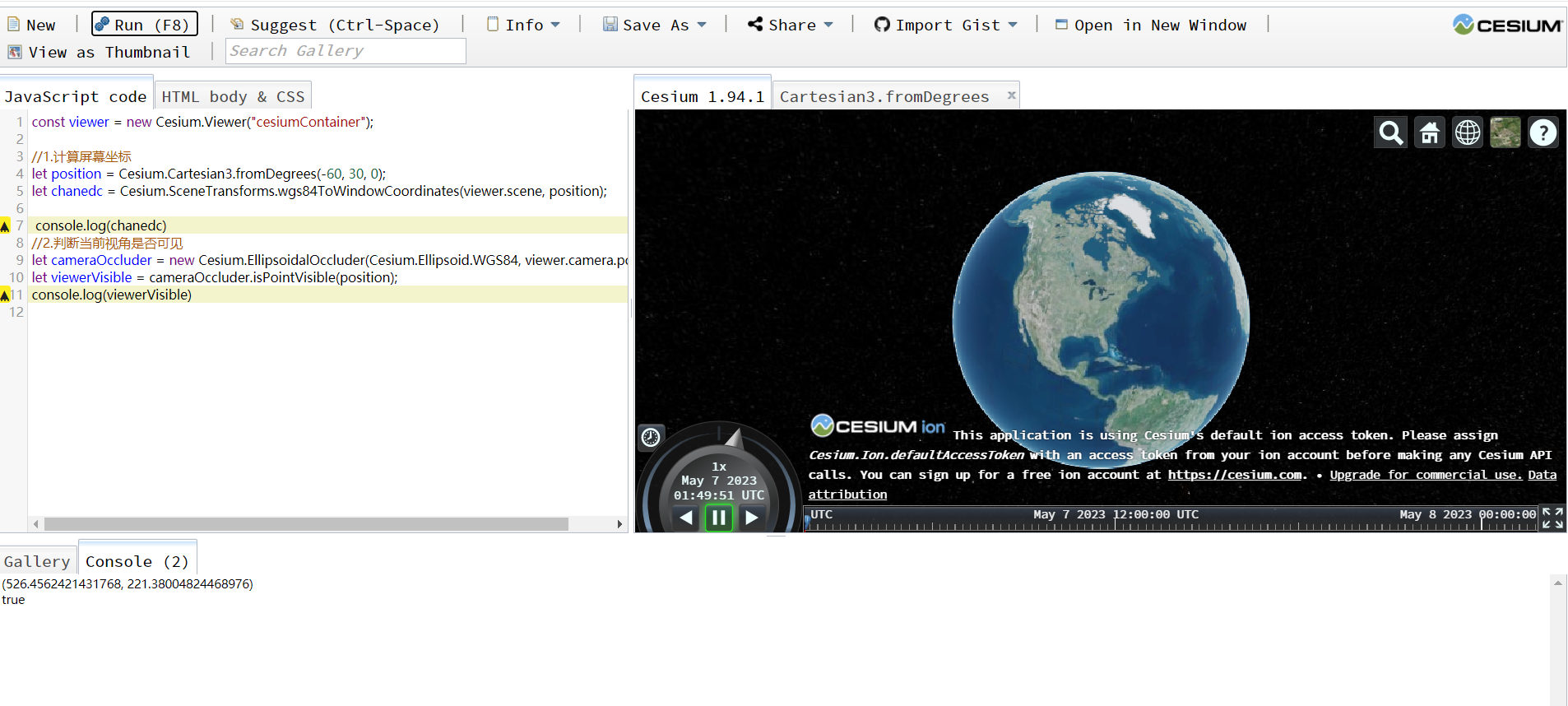The height and width of the screenshot is (706, 1568).
Task: Click the 'let viewerVisible' code line
Action: click(x=215, y=277)
